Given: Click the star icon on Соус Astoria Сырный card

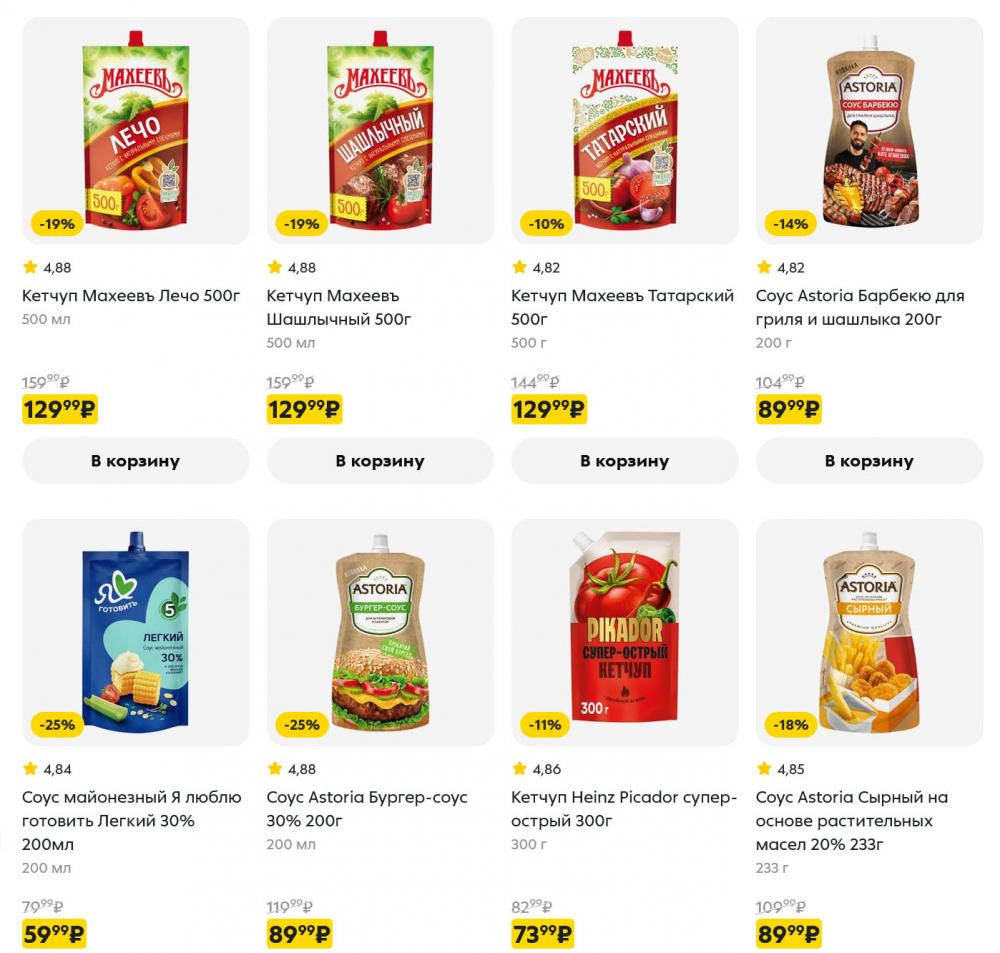Looking at the screenshot, I should pyautogui.click(x=762, y=769).
